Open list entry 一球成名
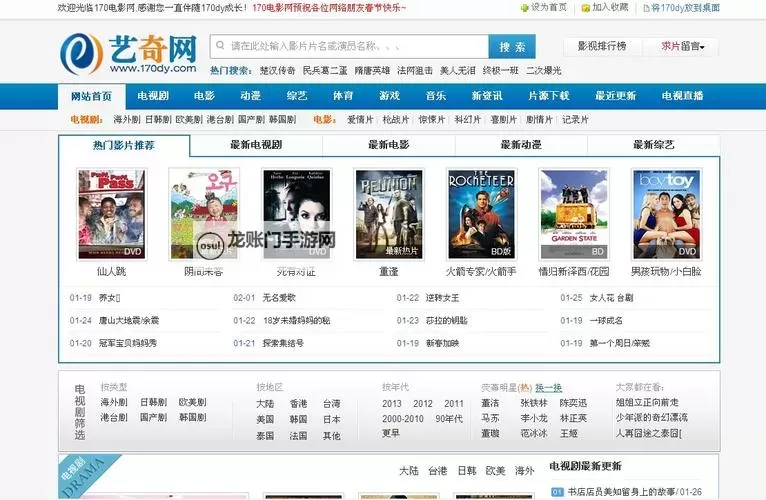This screenshot has width=766, height=500. [x=606, y=321]
